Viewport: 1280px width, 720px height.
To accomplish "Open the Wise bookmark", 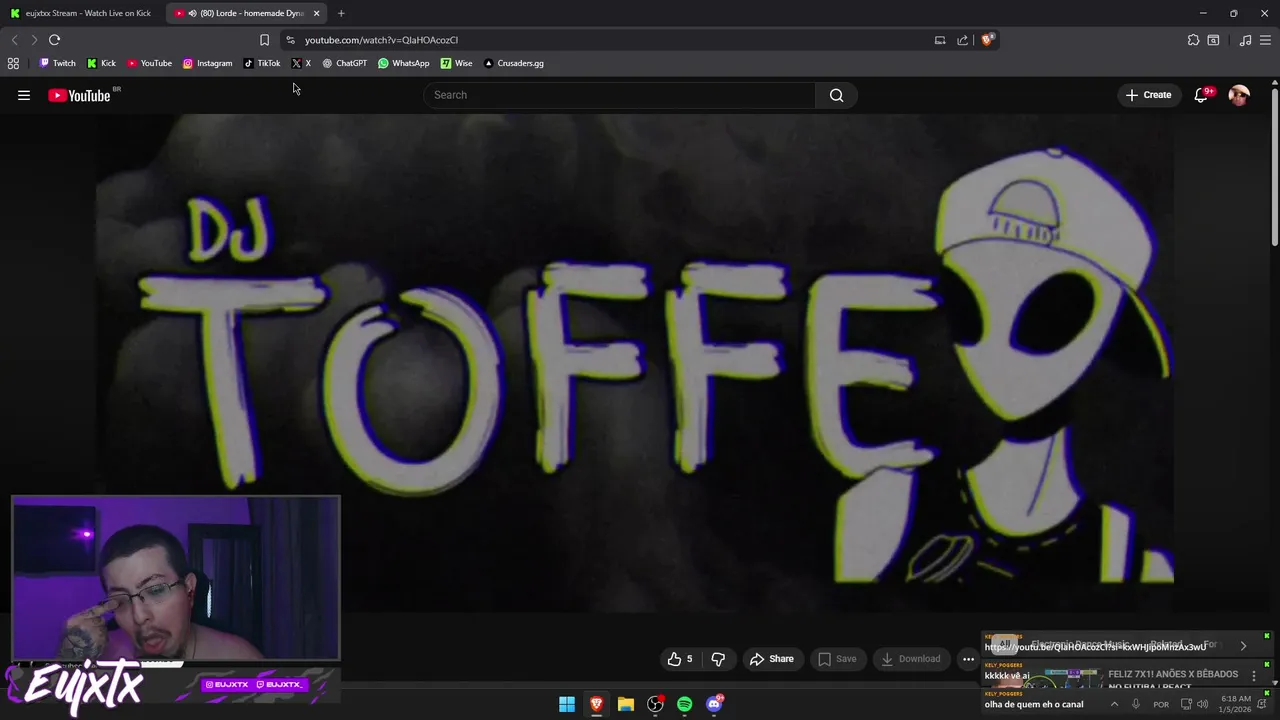I will pos(456,63).
